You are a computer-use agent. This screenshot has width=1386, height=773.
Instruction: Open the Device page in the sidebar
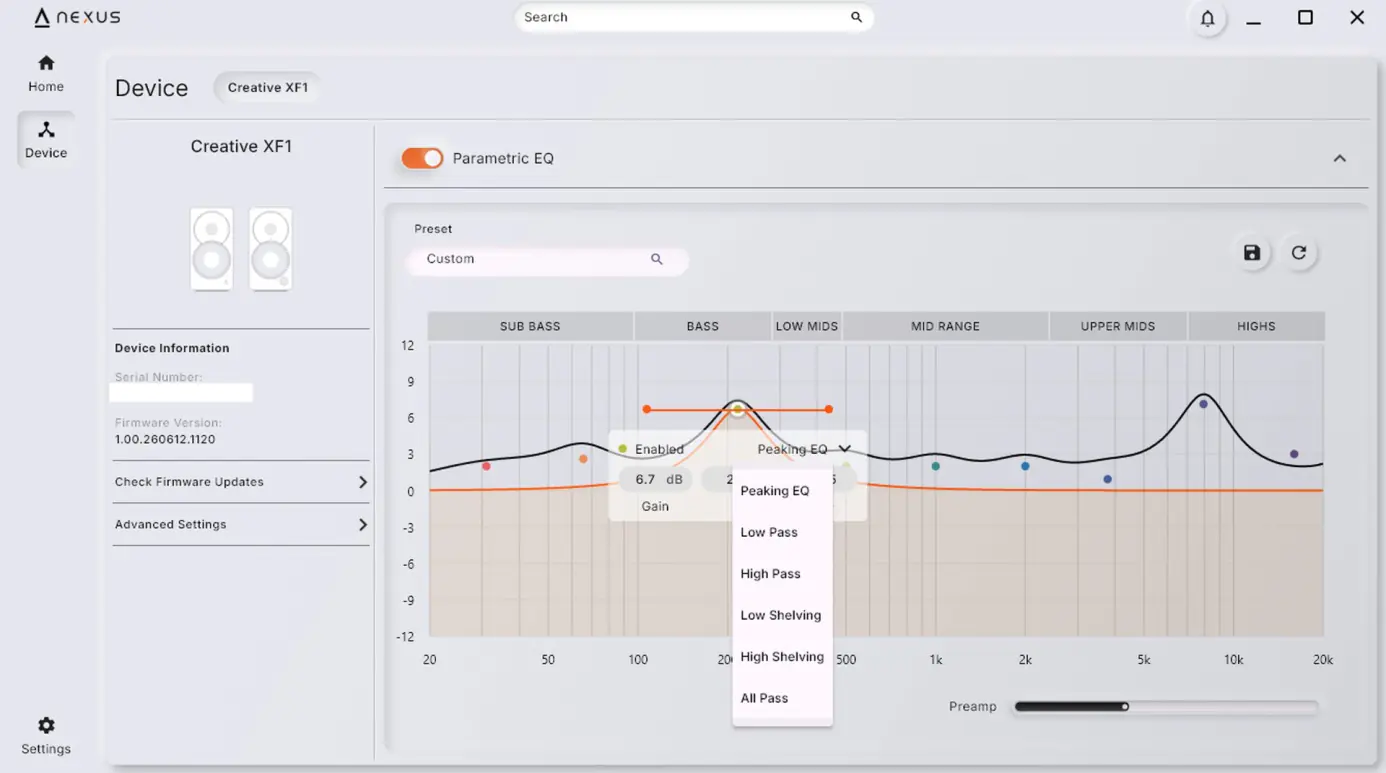pyautogui.click(x=46, y=140)
